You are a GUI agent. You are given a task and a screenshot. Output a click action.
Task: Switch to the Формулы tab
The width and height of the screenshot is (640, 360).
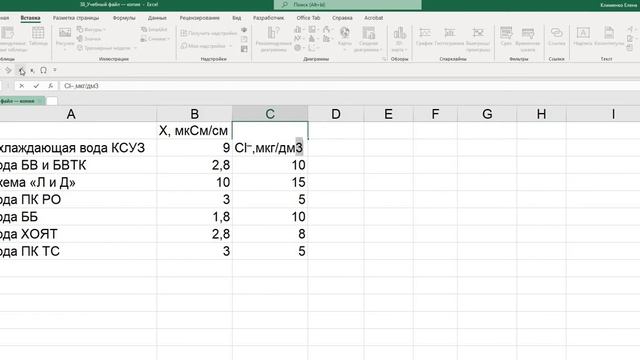pos(124,18)
